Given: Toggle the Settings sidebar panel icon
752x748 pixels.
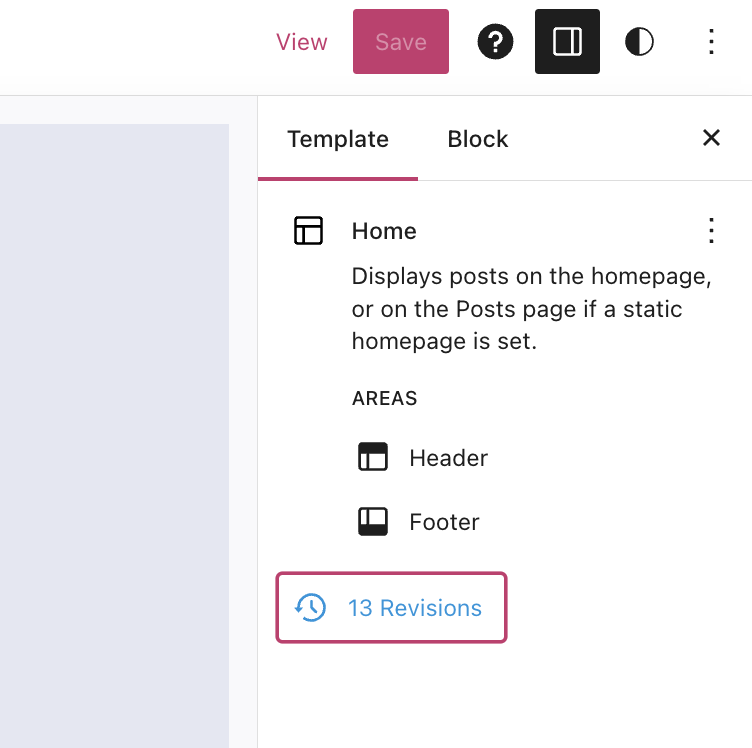Looking at the screenshot, I should [x=567, y=42].
